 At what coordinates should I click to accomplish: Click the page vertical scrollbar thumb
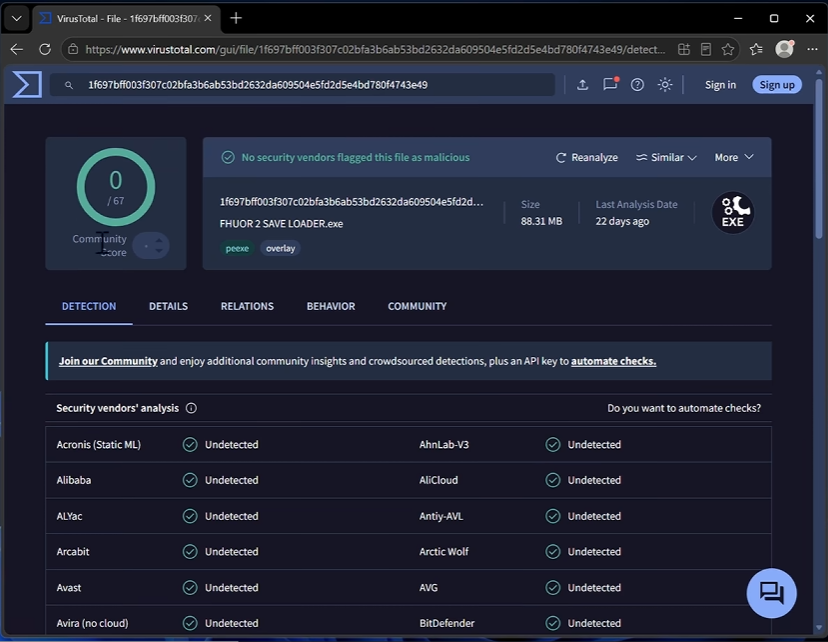pyautogui.click(x=818, y=157)
